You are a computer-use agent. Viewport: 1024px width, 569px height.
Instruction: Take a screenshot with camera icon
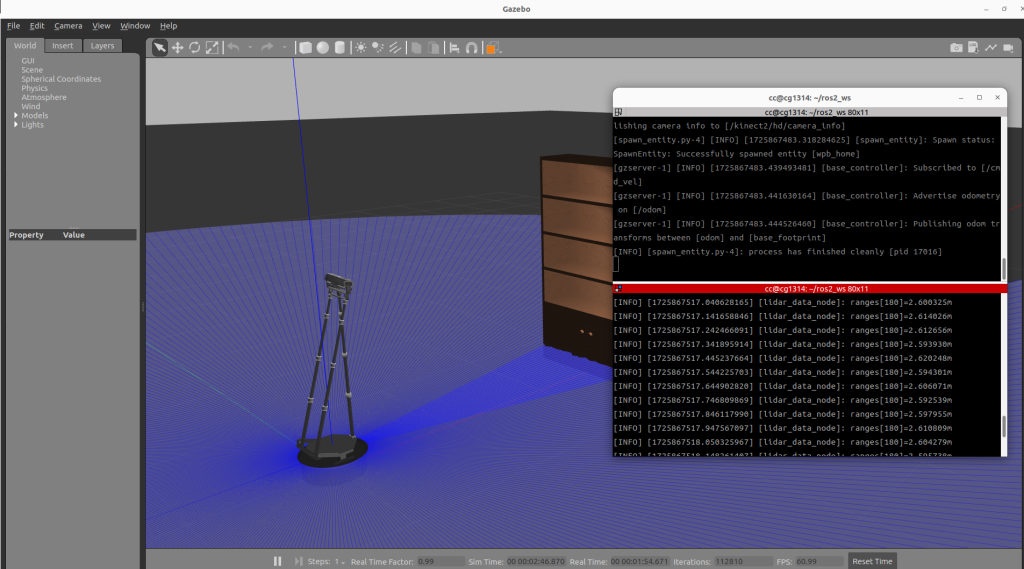[x=956, y=47]
